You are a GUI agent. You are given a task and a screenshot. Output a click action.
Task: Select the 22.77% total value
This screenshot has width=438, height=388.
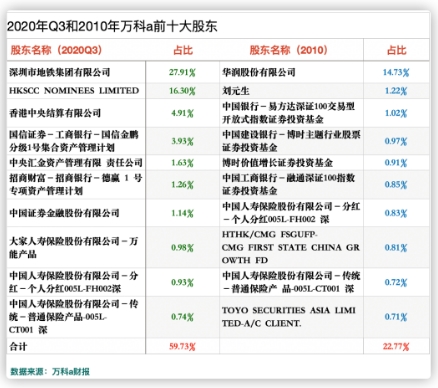[396, 346]
